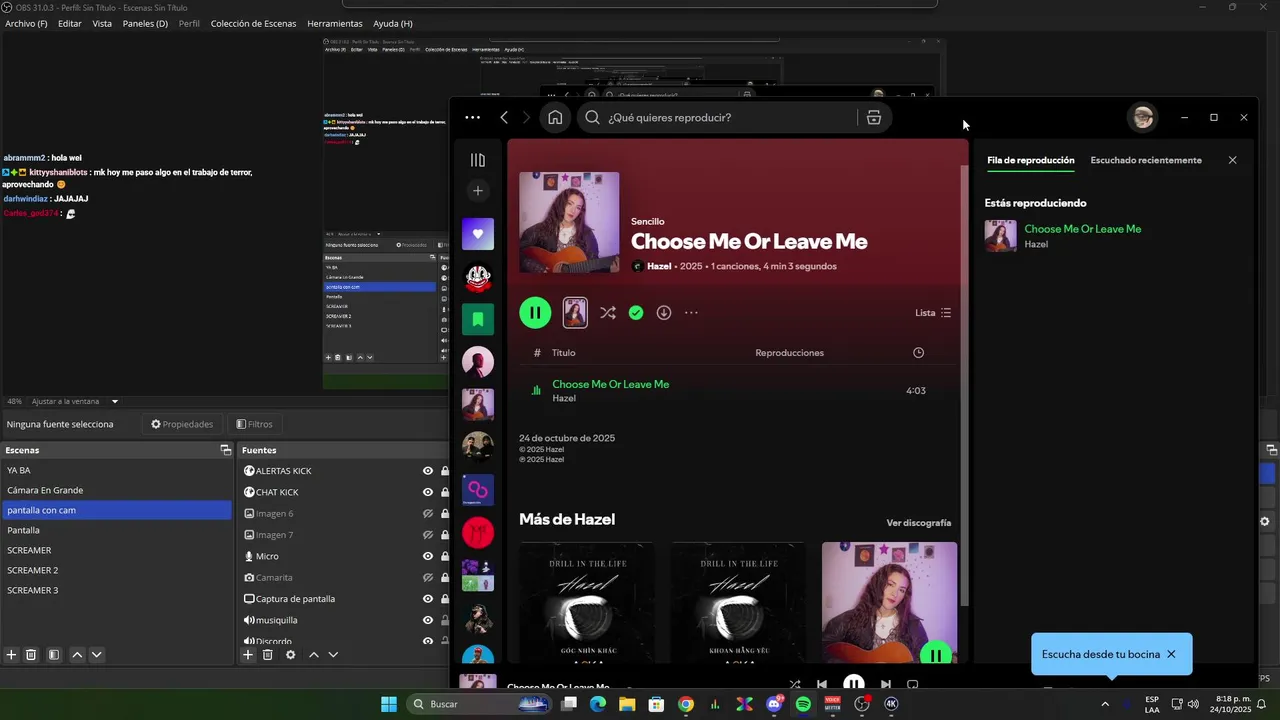The width and height of the screenshot is (1280, 720).
Task: Open OBS 'Paneles (D)' menu
Action: coord(145,23)
